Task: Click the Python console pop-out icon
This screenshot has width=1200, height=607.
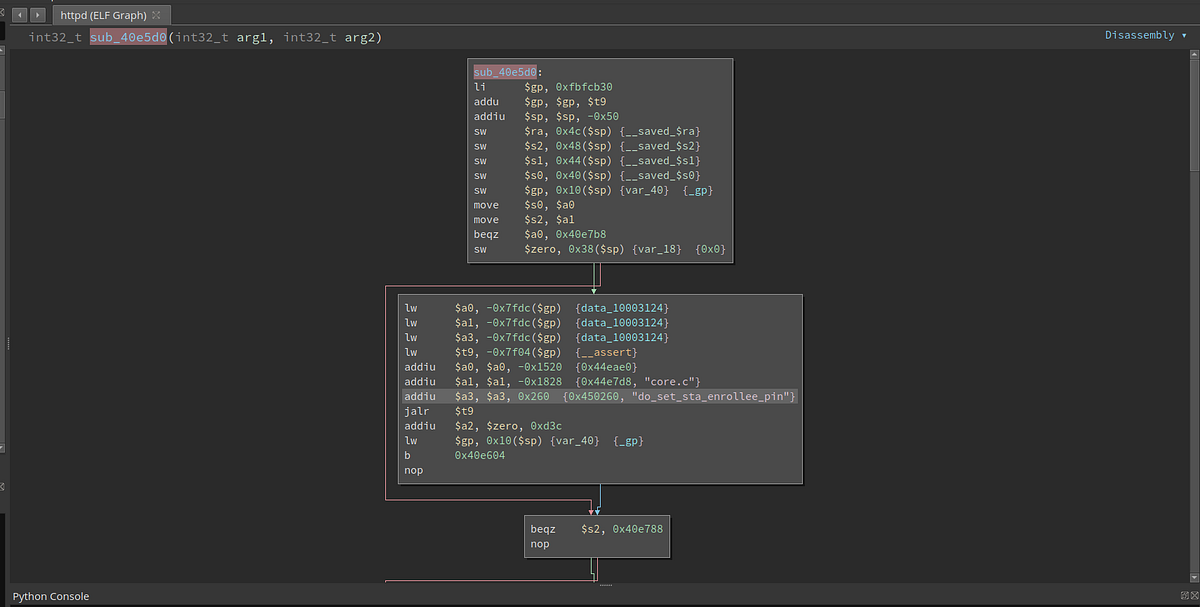Action: point(1184,595)
